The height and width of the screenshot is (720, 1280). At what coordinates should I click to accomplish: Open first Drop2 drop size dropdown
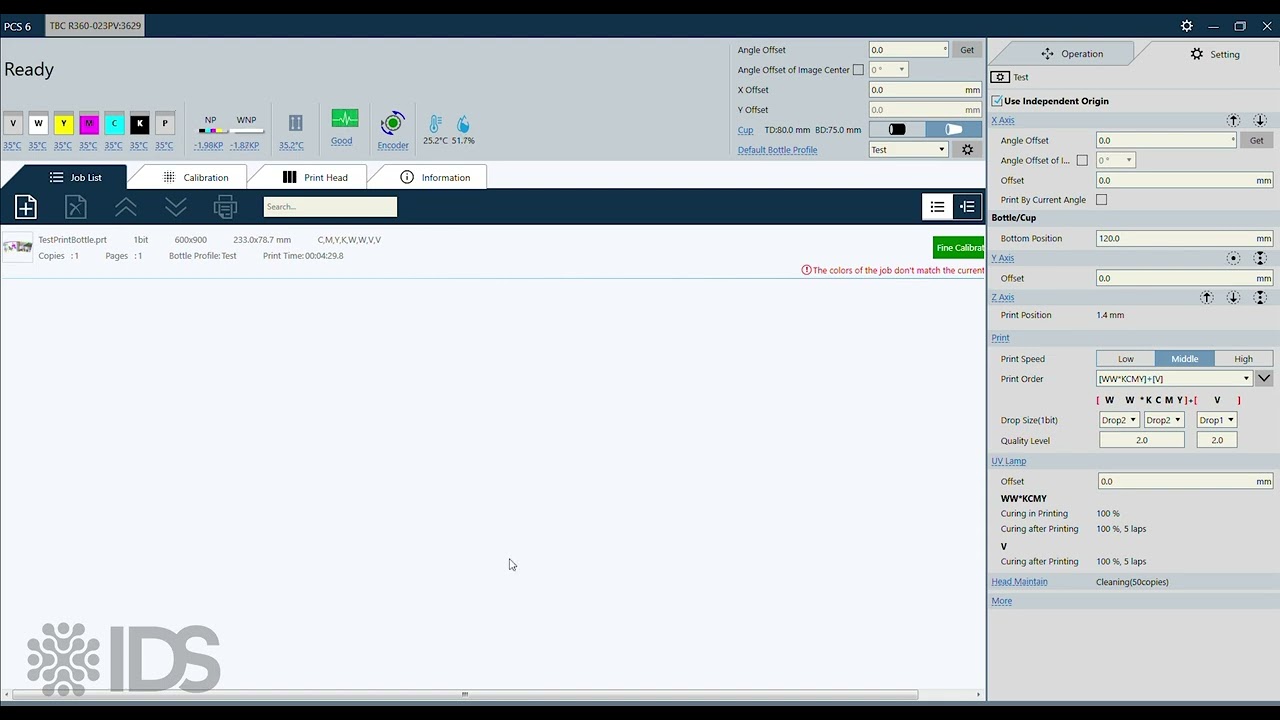coord(1119,420)
